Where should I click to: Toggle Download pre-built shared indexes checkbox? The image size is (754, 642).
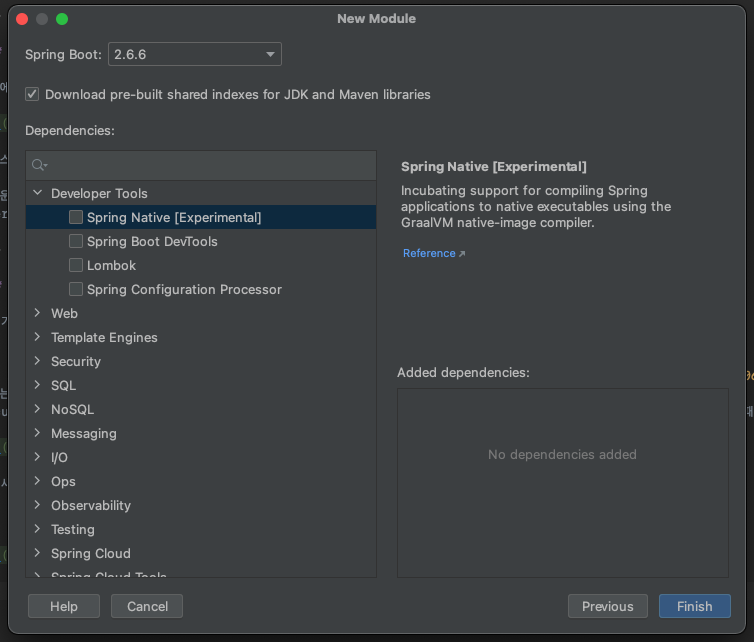[32, 94]
